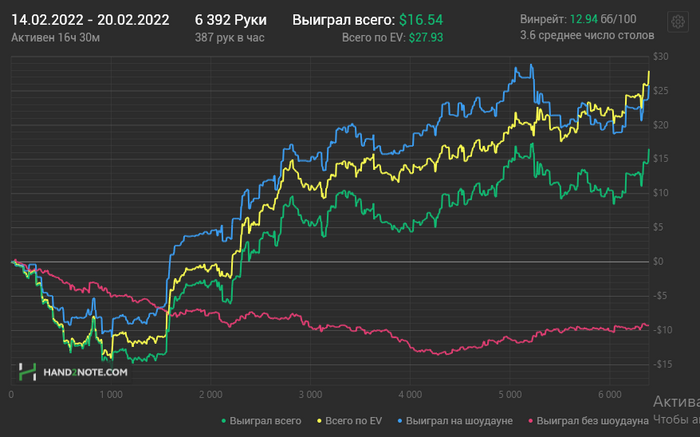This screenshot has width=700, height=437.
Task: Click the 'Всего по EV:' header label
Action: pyautogui.click(x=374, y=37)
